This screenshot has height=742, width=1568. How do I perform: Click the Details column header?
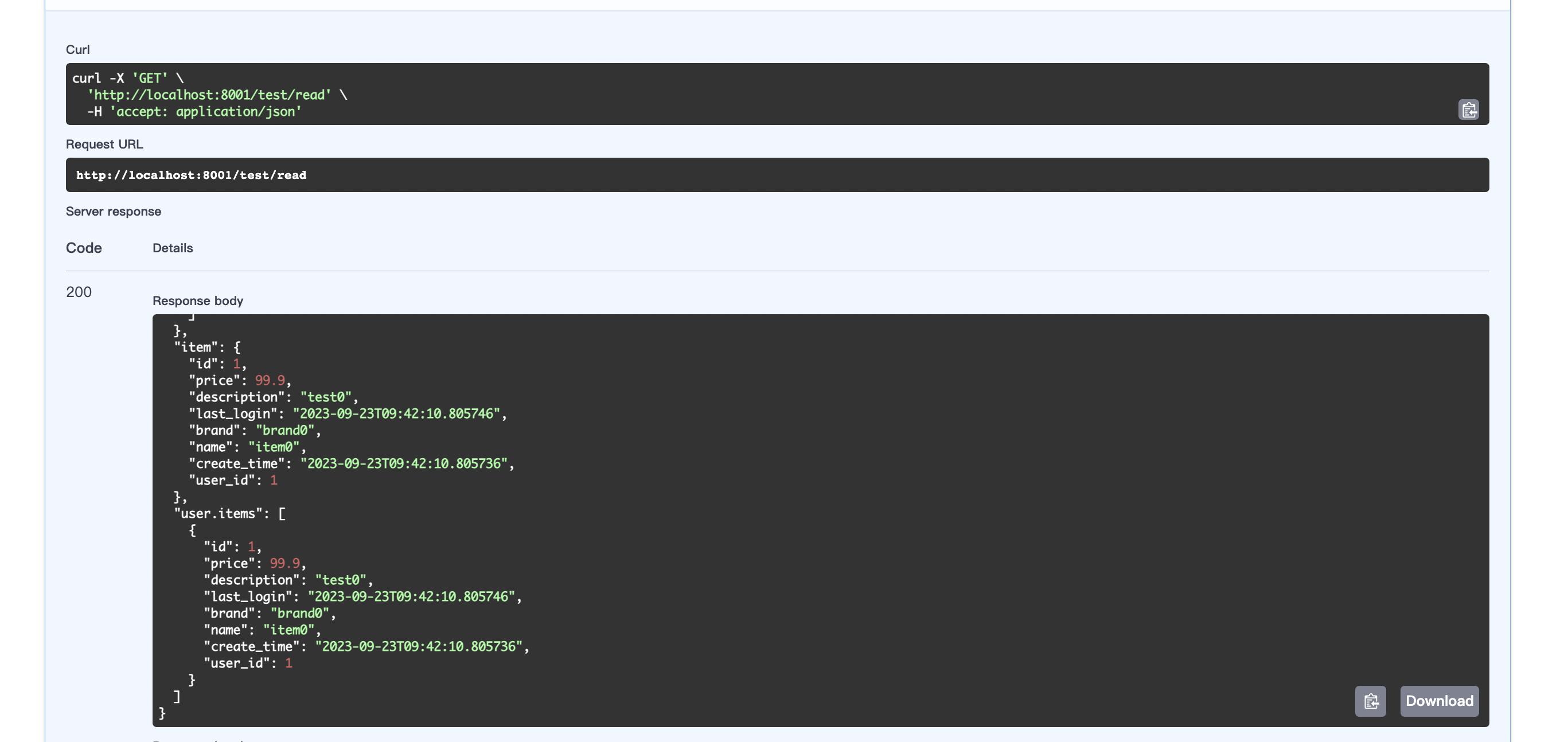click(x=172, y=248)
